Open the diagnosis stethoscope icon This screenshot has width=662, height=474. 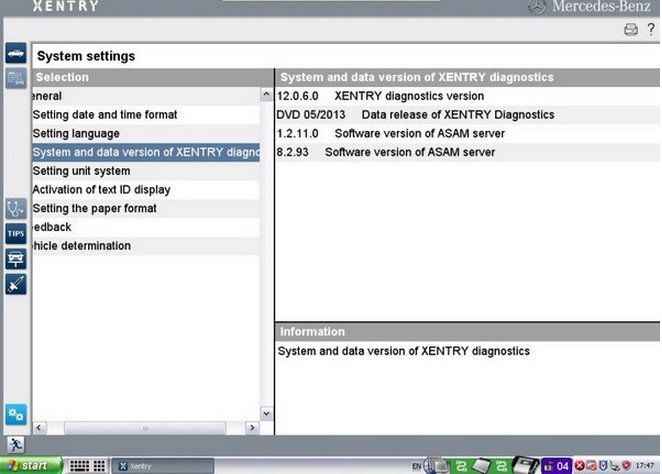[16, 209]
